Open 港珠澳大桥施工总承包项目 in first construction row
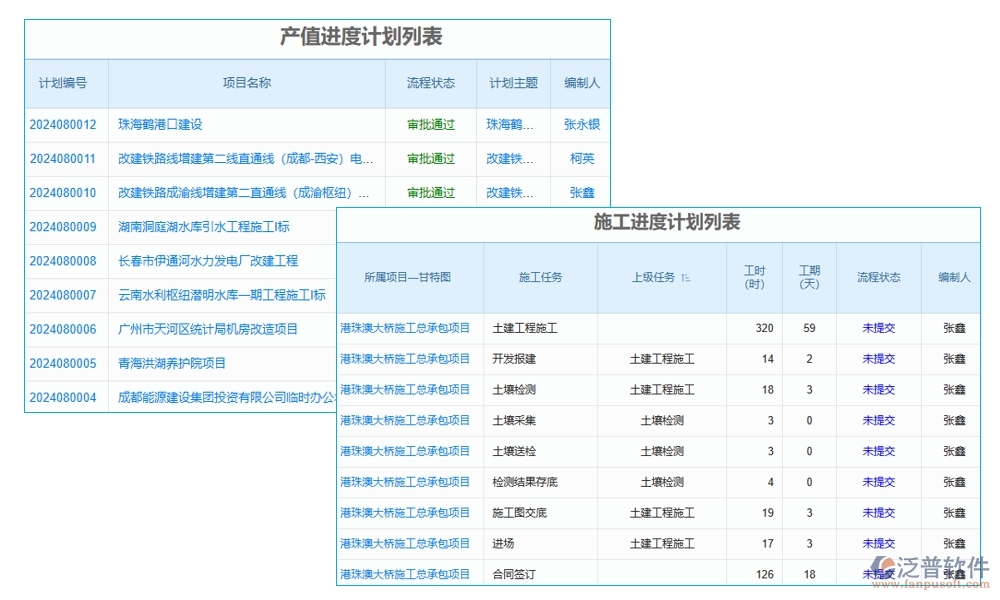Screen dimensions: 1000x600 click(405, 329)
